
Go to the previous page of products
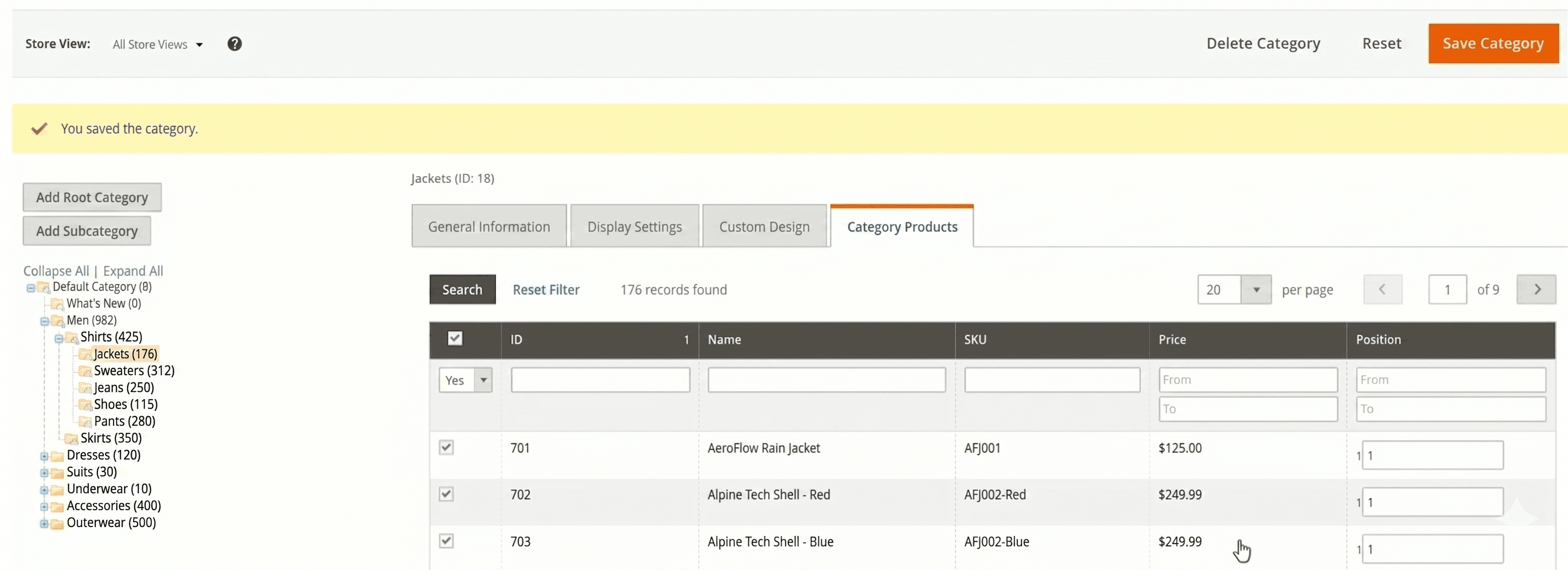[1383, 289]
